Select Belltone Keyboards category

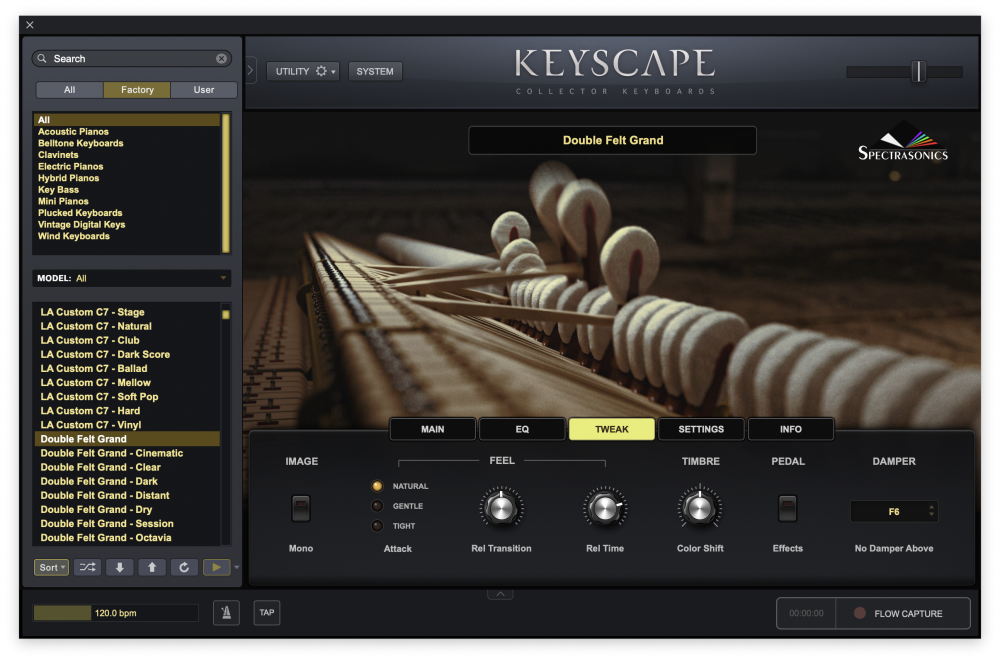coord(80,143)
